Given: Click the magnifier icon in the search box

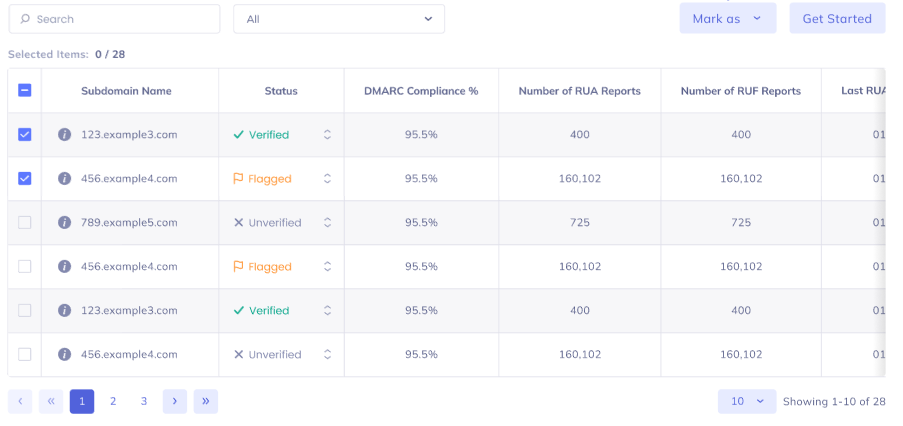Looking at the screenshot, I should coord(25,19).
